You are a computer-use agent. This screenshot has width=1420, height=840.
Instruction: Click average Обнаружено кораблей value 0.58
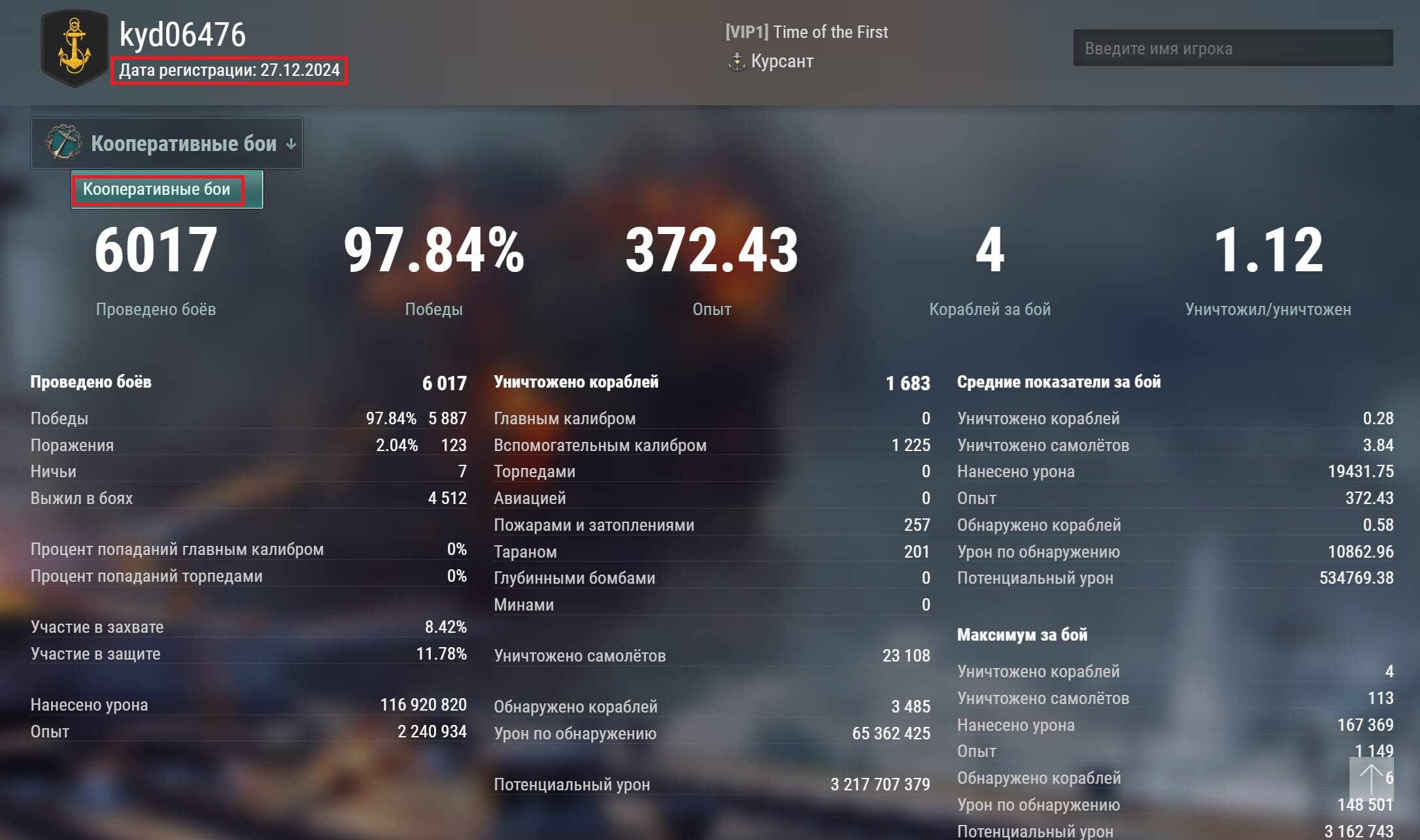pos(1378,525)
